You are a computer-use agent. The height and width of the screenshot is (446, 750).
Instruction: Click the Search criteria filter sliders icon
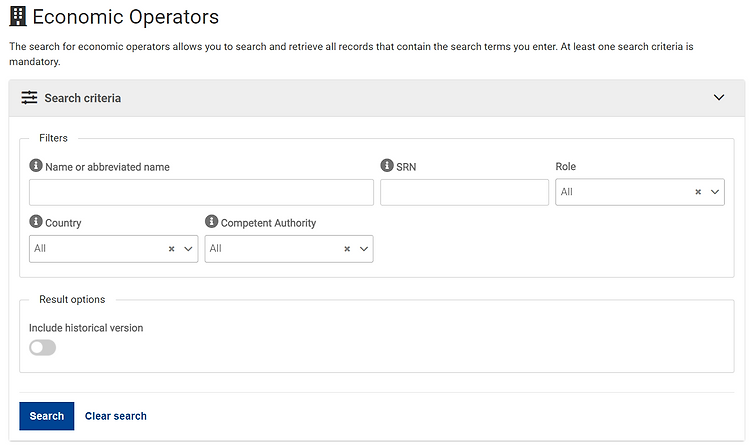click(x=29, y=98)
